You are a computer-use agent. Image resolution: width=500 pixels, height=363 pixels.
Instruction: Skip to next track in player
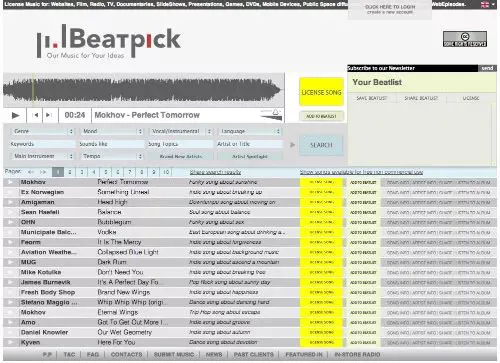[48, 115]
